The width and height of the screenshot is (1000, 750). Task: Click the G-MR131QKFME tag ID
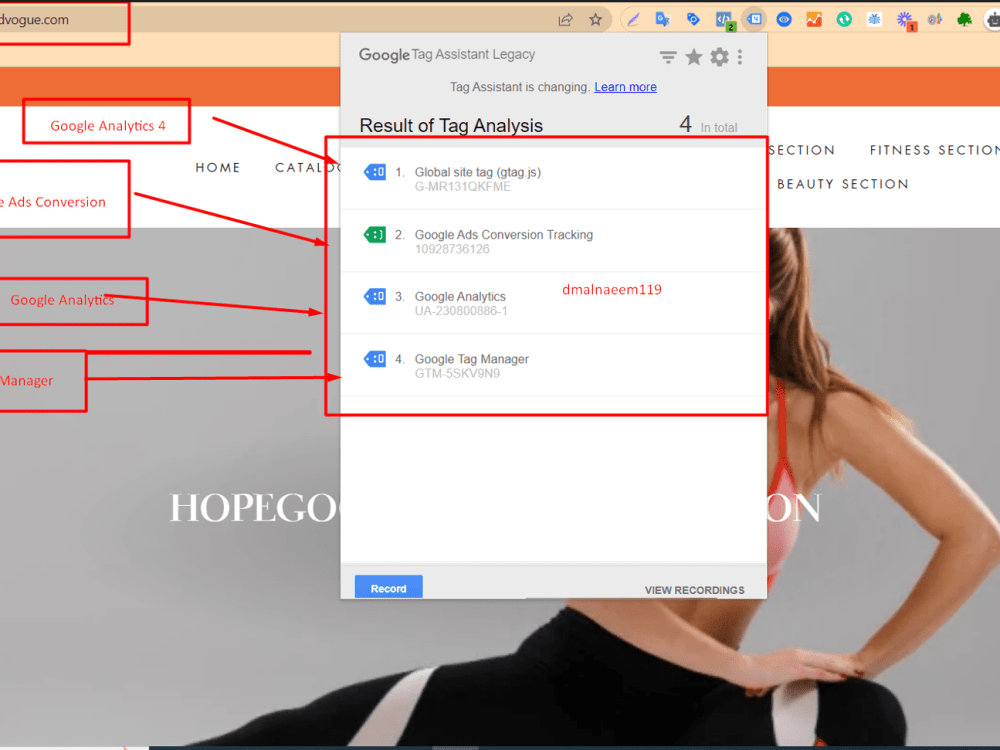(x=462, y=187)
